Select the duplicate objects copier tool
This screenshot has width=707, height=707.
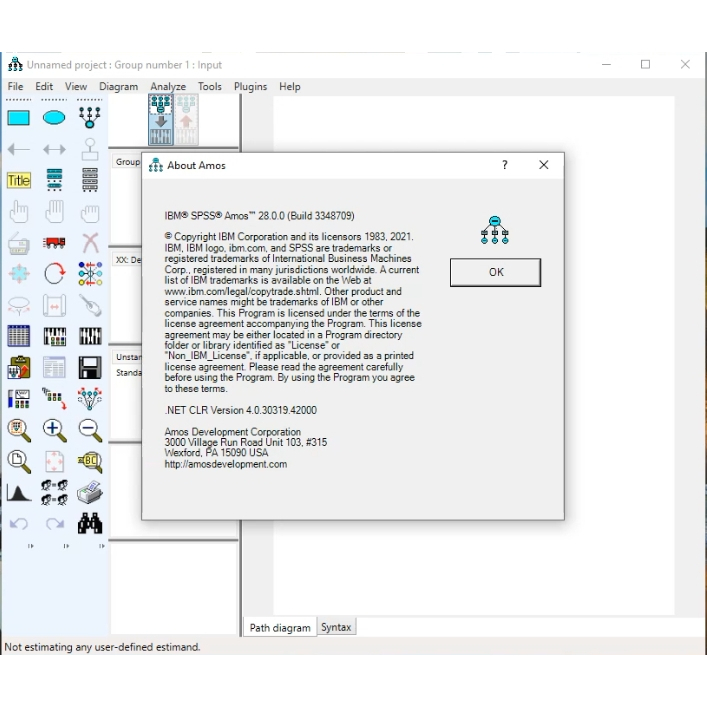pyautogui.click(x=18, y=243)
